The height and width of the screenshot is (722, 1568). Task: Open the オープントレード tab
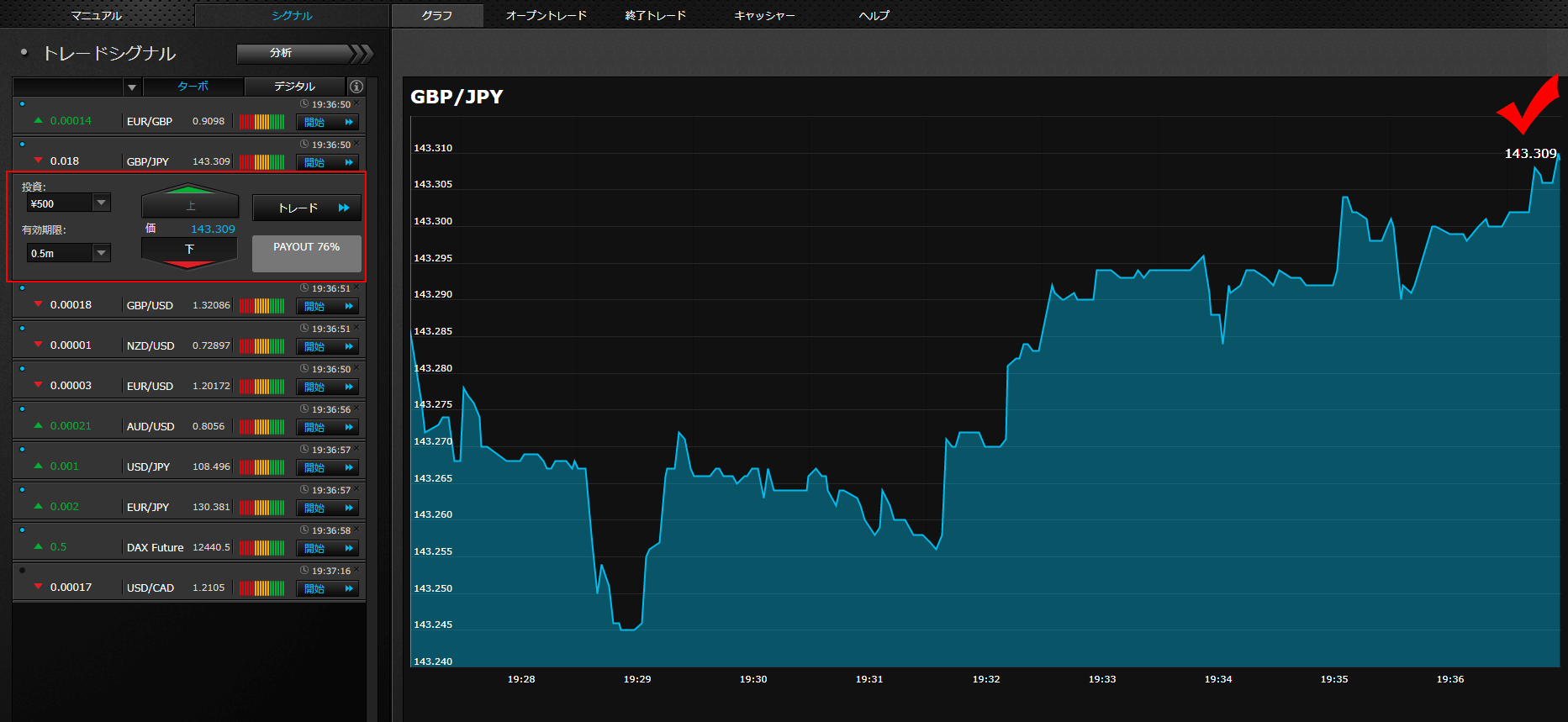coord(546,15)
